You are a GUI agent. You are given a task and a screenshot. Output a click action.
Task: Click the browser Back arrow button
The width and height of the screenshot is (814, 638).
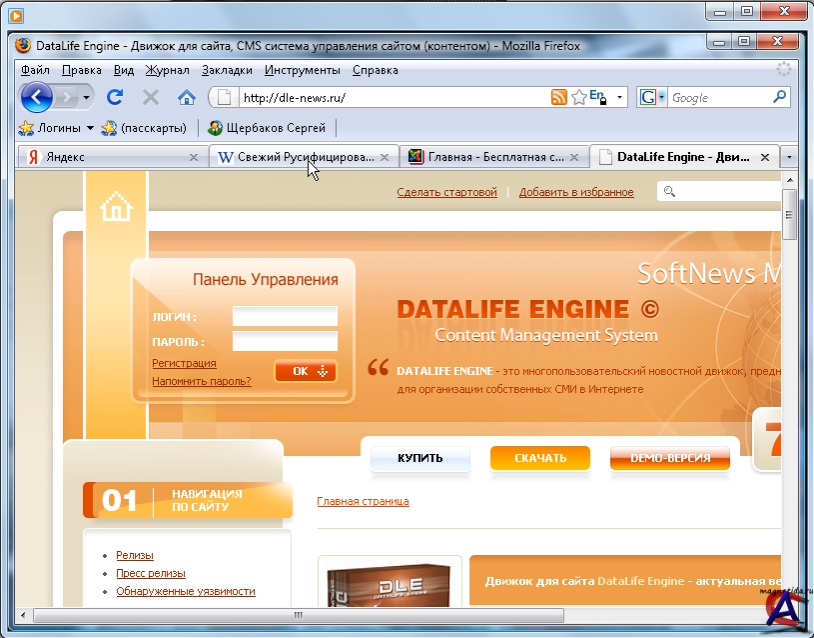(x=36, y=97)
